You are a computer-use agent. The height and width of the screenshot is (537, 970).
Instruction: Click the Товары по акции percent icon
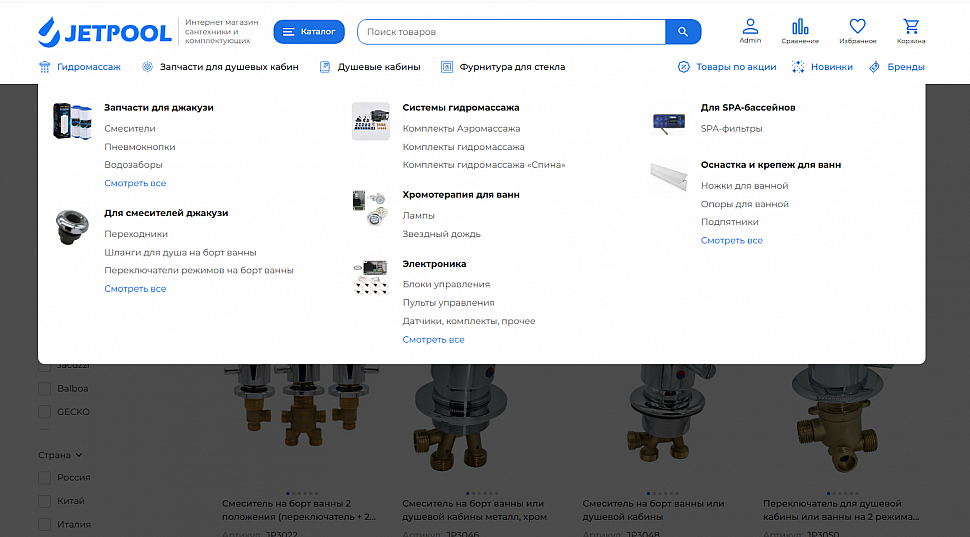[x=684, y=67]
